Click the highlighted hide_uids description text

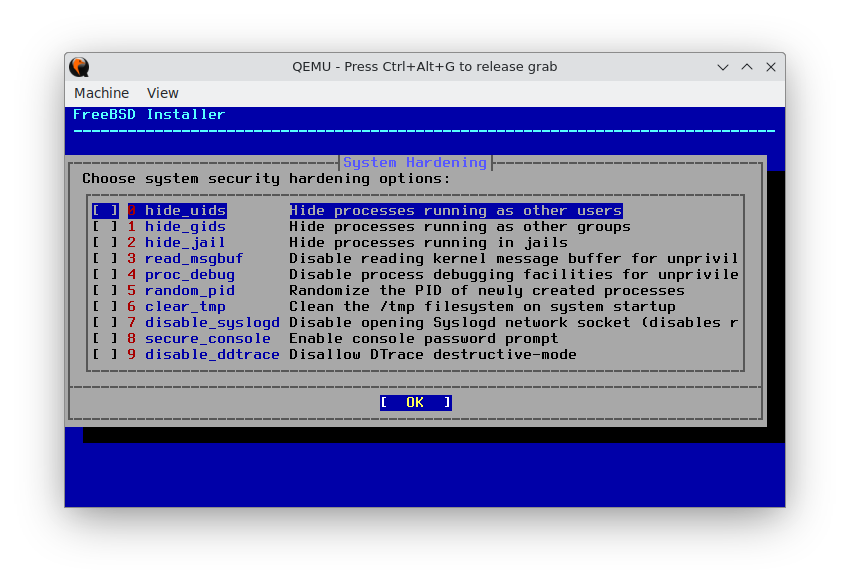(x=455, y=210)
